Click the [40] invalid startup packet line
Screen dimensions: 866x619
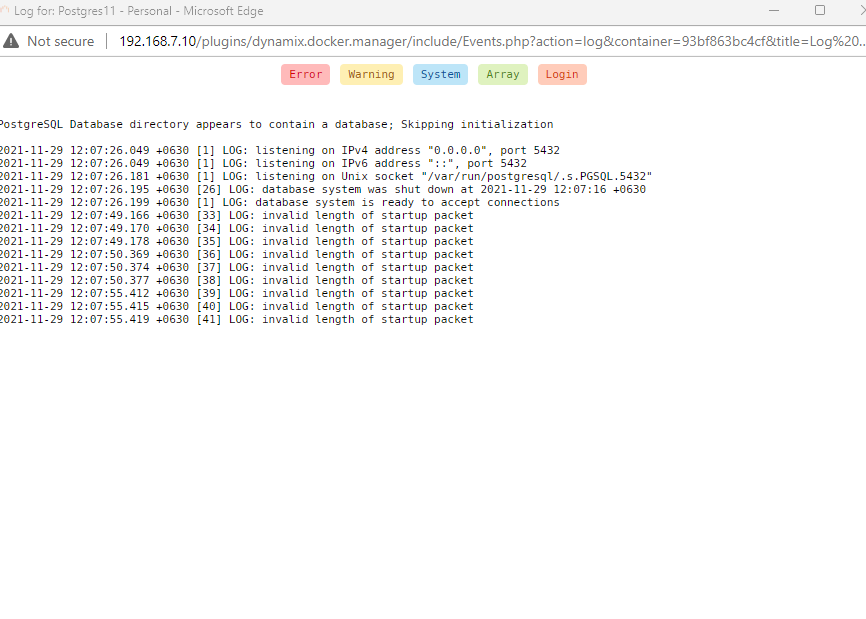[x=236, y=306]
